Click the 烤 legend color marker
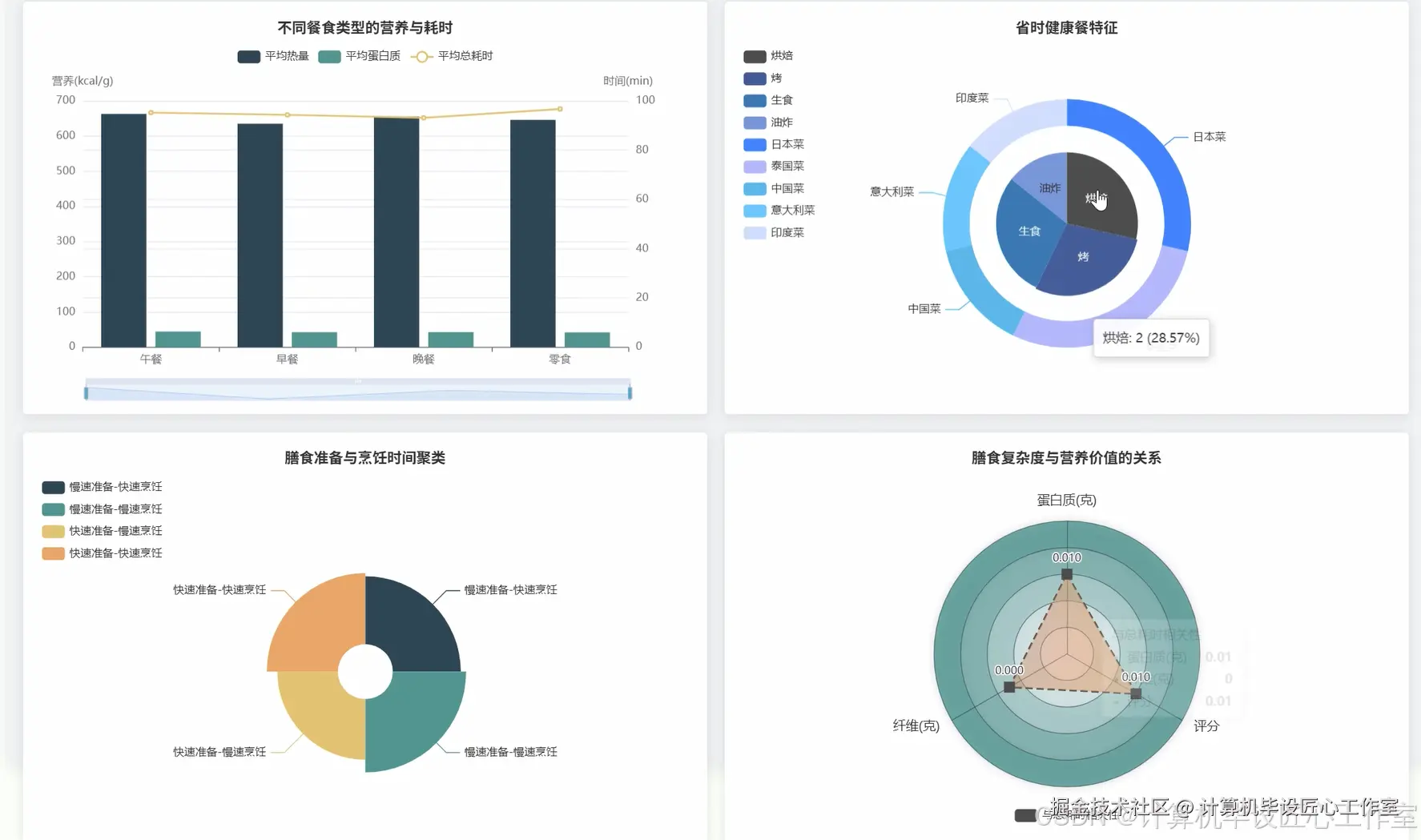Screen dimensions: 1421x840 pos(754,78)
